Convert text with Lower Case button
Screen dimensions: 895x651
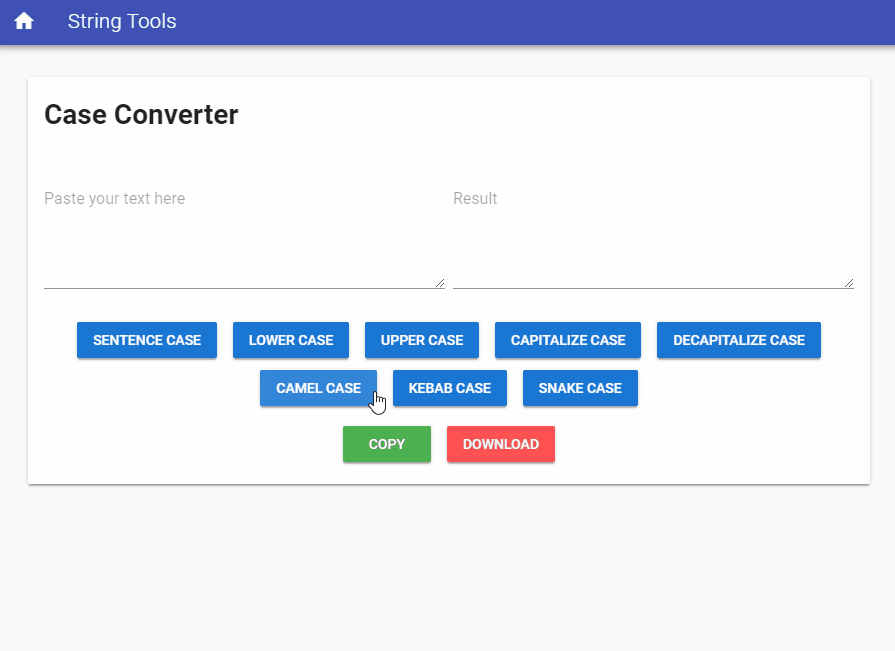291,340
